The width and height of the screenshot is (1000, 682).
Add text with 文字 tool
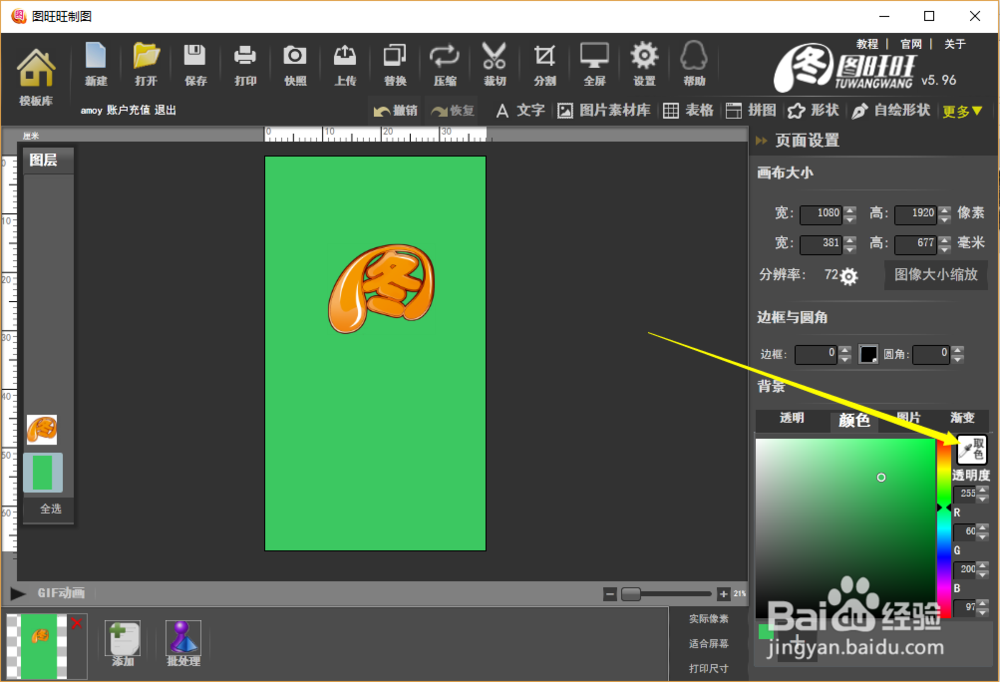click(x=520, y=110)
